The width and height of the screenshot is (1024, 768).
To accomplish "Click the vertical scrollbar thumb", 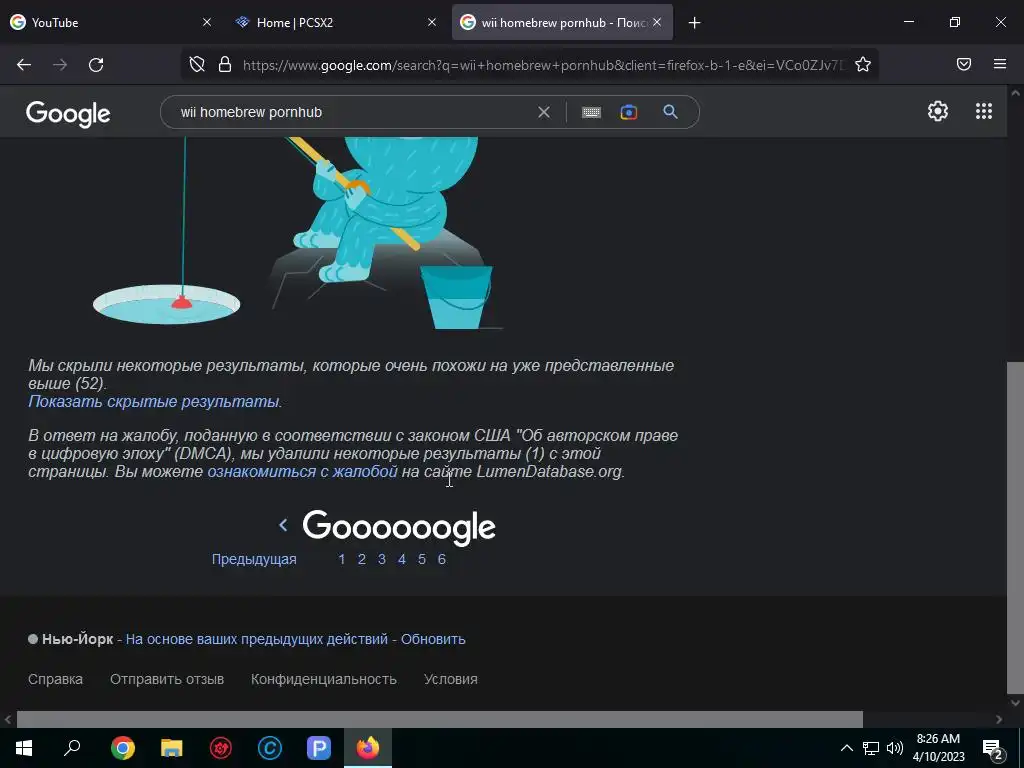I will point(1016,528).
